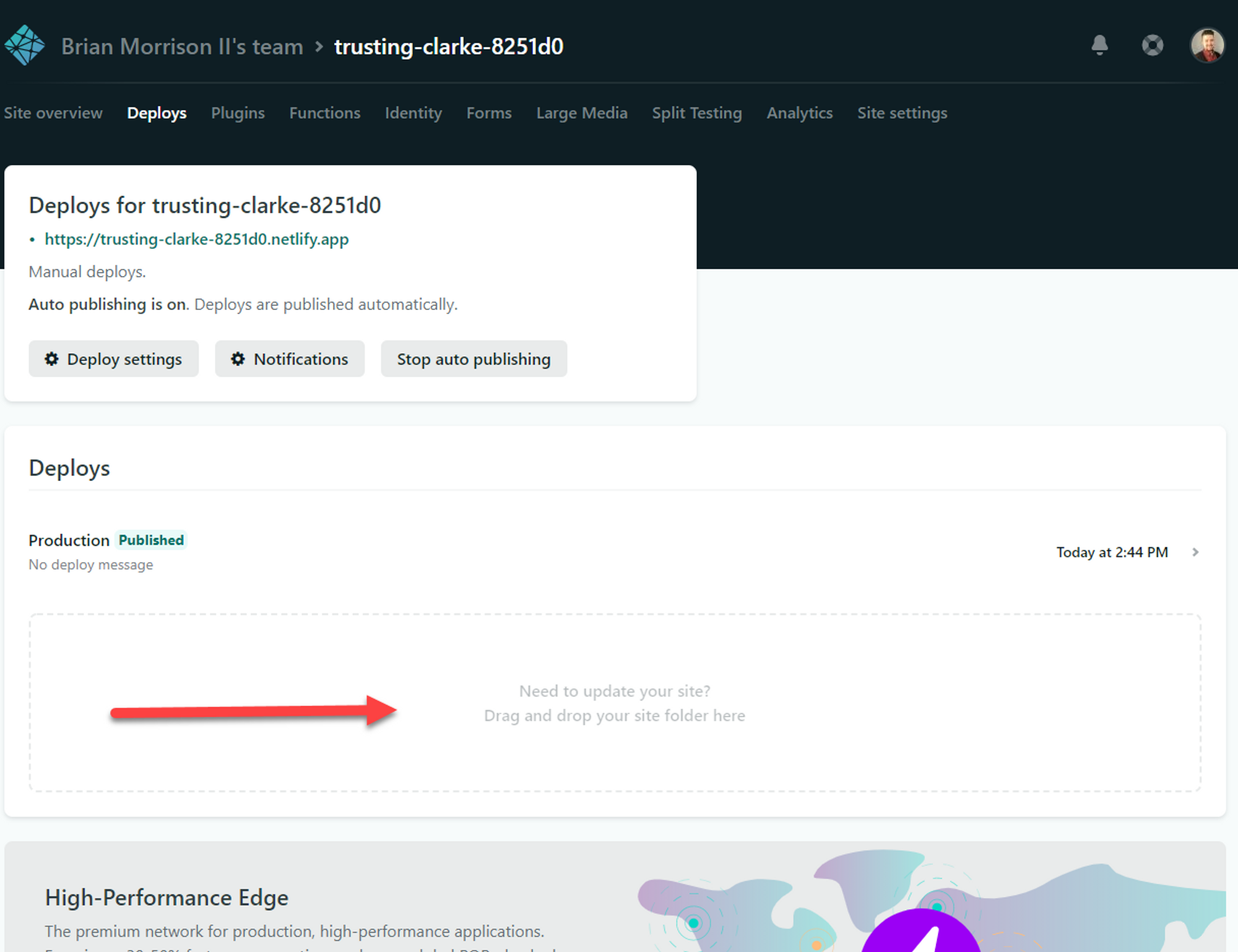Click the drag and drop site folder area
Screen dimensions: 1238x952
pyautogui.click(x=615, y=703)
